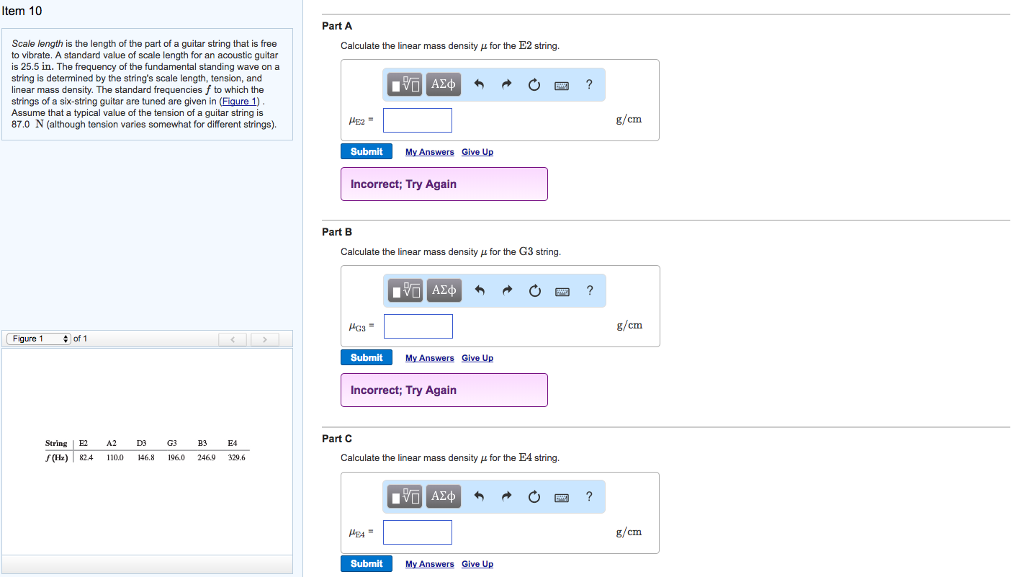Click the Part B Incorrect; Try Again message
1024x577 pixels.
point(444,390)
